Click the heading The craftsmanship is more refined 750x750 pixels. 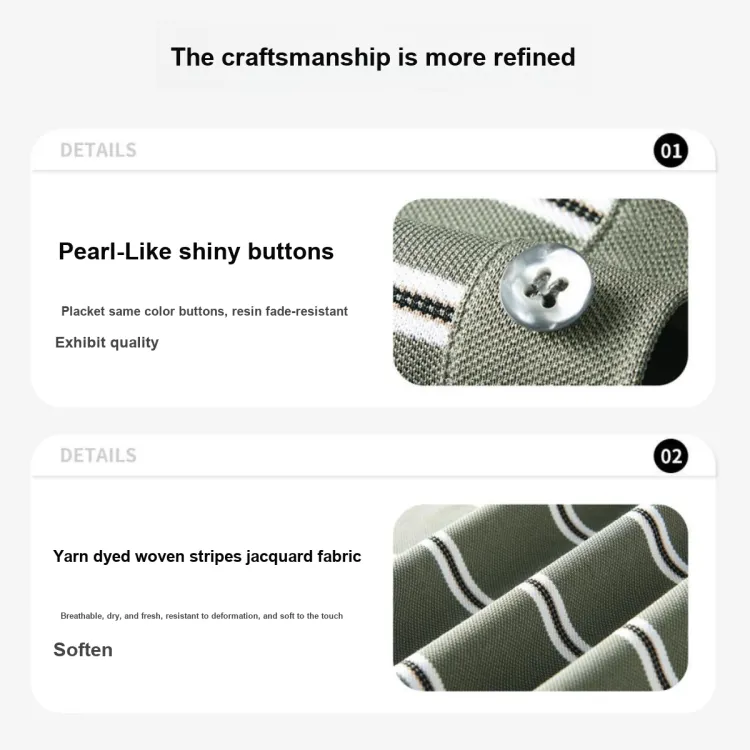pyautogui.click(x=373, y=57)
